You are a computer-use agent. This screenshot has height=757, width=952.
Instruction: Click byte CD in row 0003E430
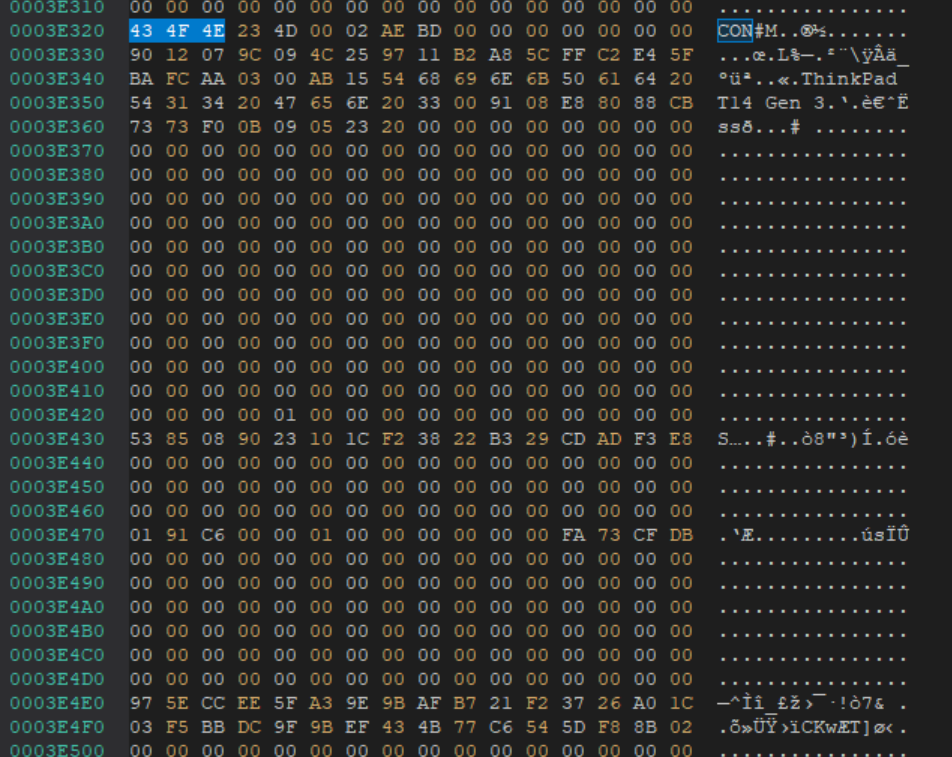tap(573, 439)
